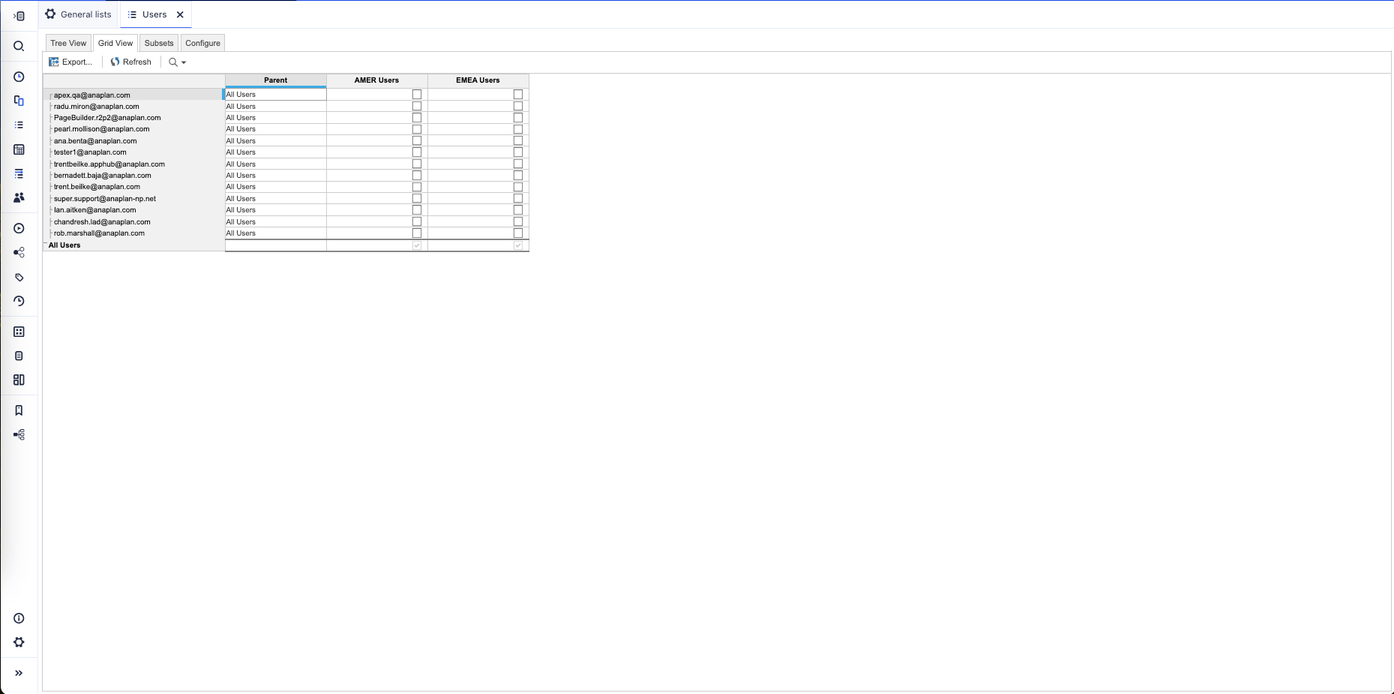Select the trentbeilke.apphub@anaplan.com row

pos(134,164)
